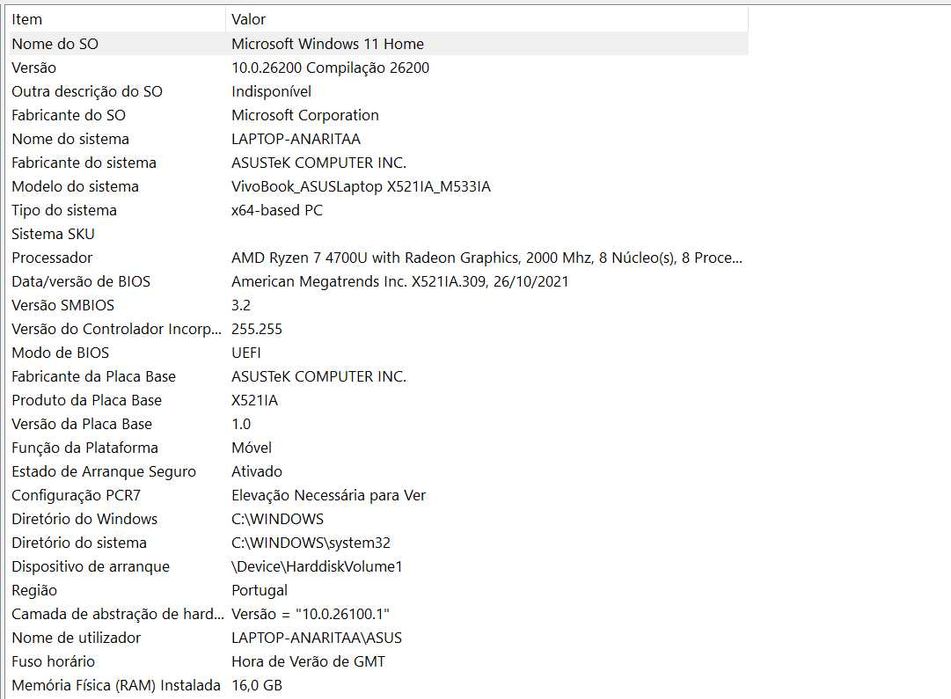Select 'Fuso horário' row

378,661
